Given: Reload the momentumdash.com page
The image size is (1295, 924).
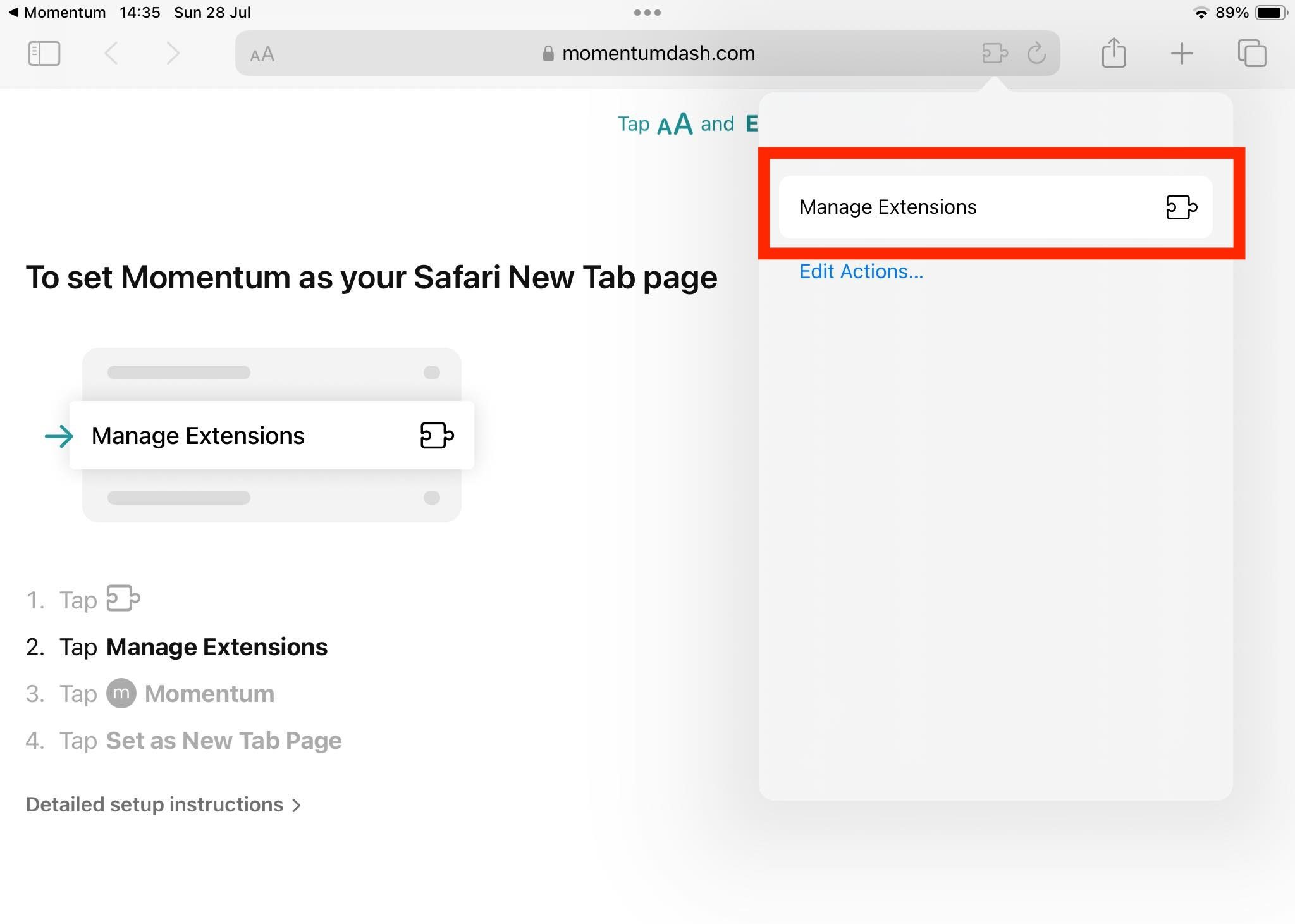Looking at the screenshot, I should (x=1037, y=53).
